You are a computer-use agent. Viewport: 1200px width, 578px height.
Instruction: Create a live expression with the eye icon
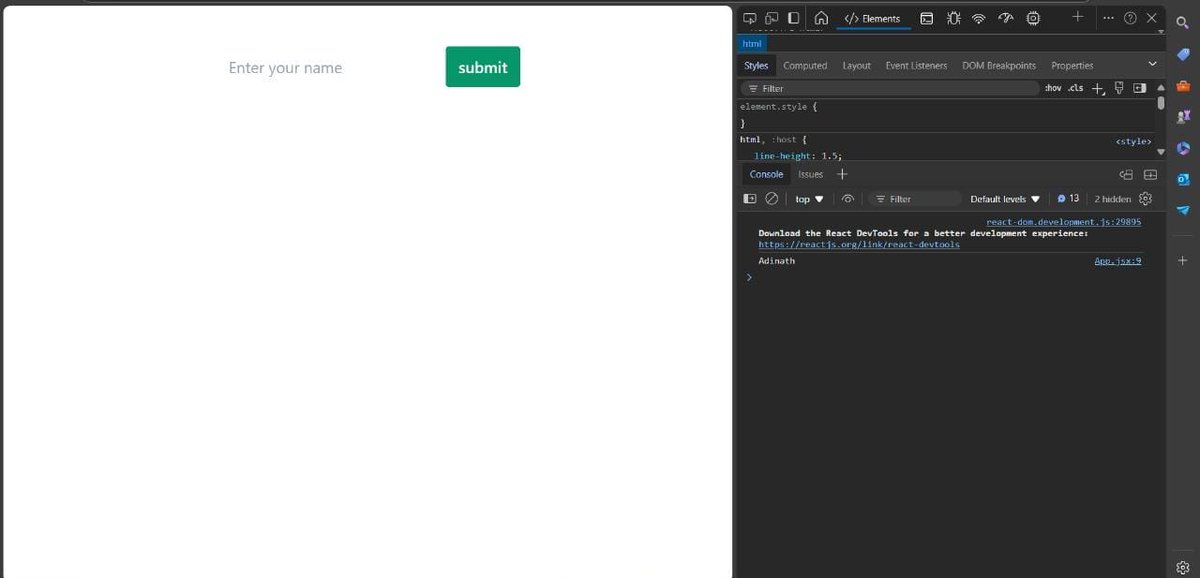(847, 198)
